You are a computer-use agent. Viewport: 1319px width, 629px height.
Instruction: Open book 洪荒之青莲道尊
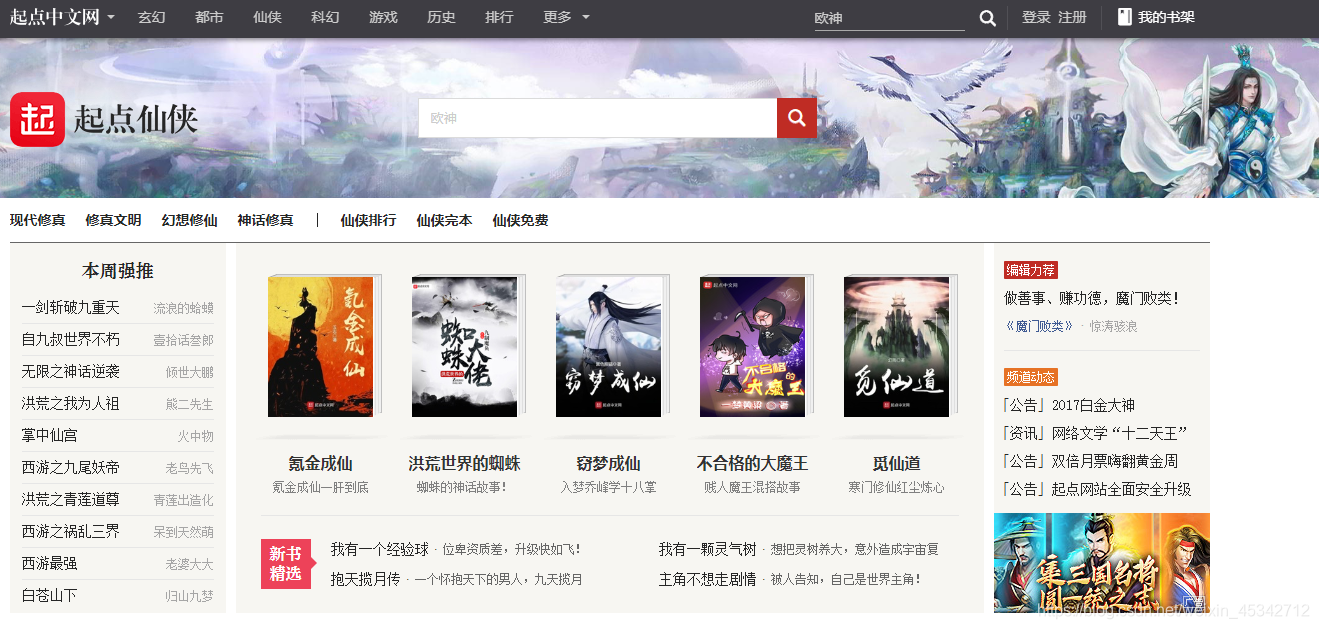pos(71,499)
